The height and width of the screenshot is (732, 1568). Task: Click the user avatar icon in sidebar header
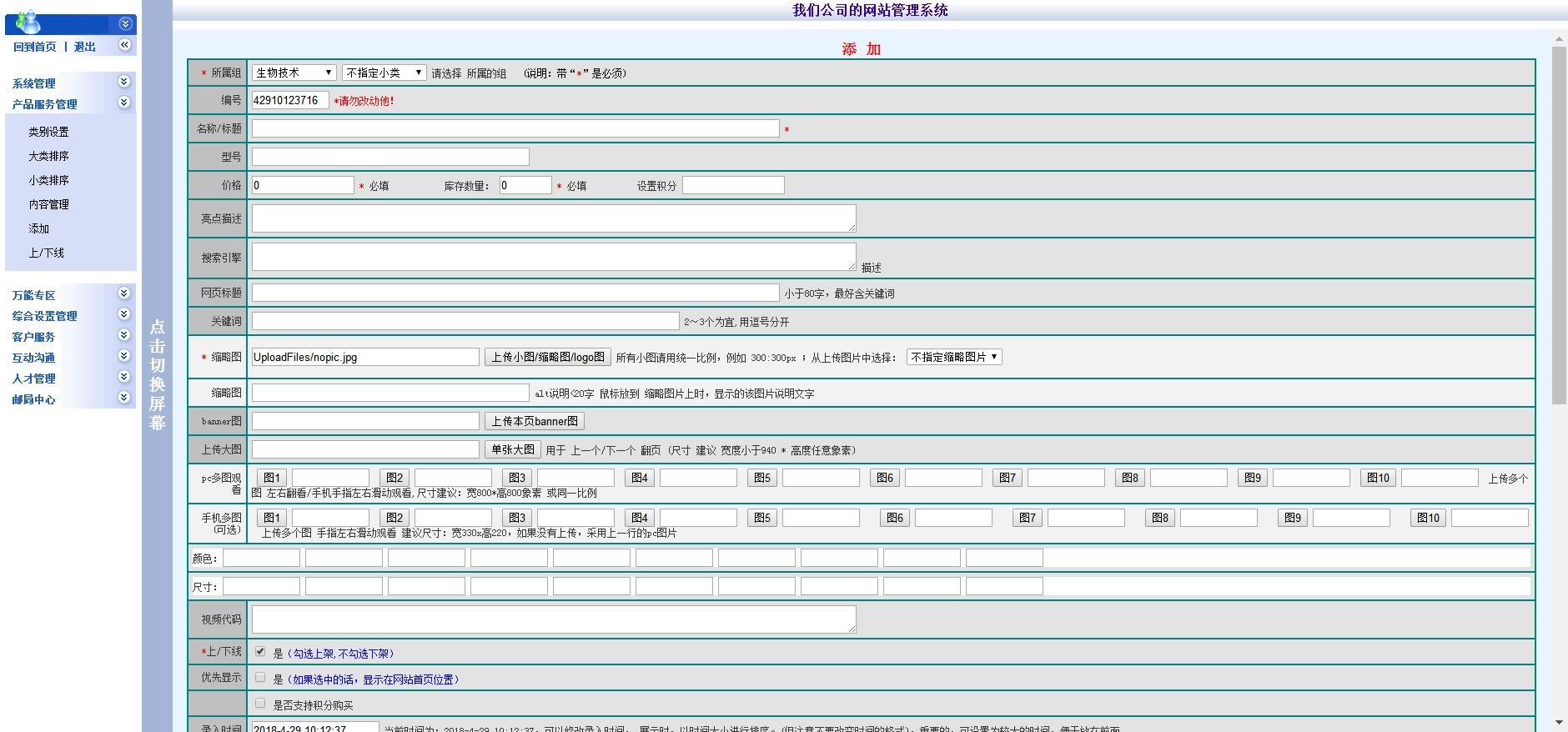(x=28, y=22)
